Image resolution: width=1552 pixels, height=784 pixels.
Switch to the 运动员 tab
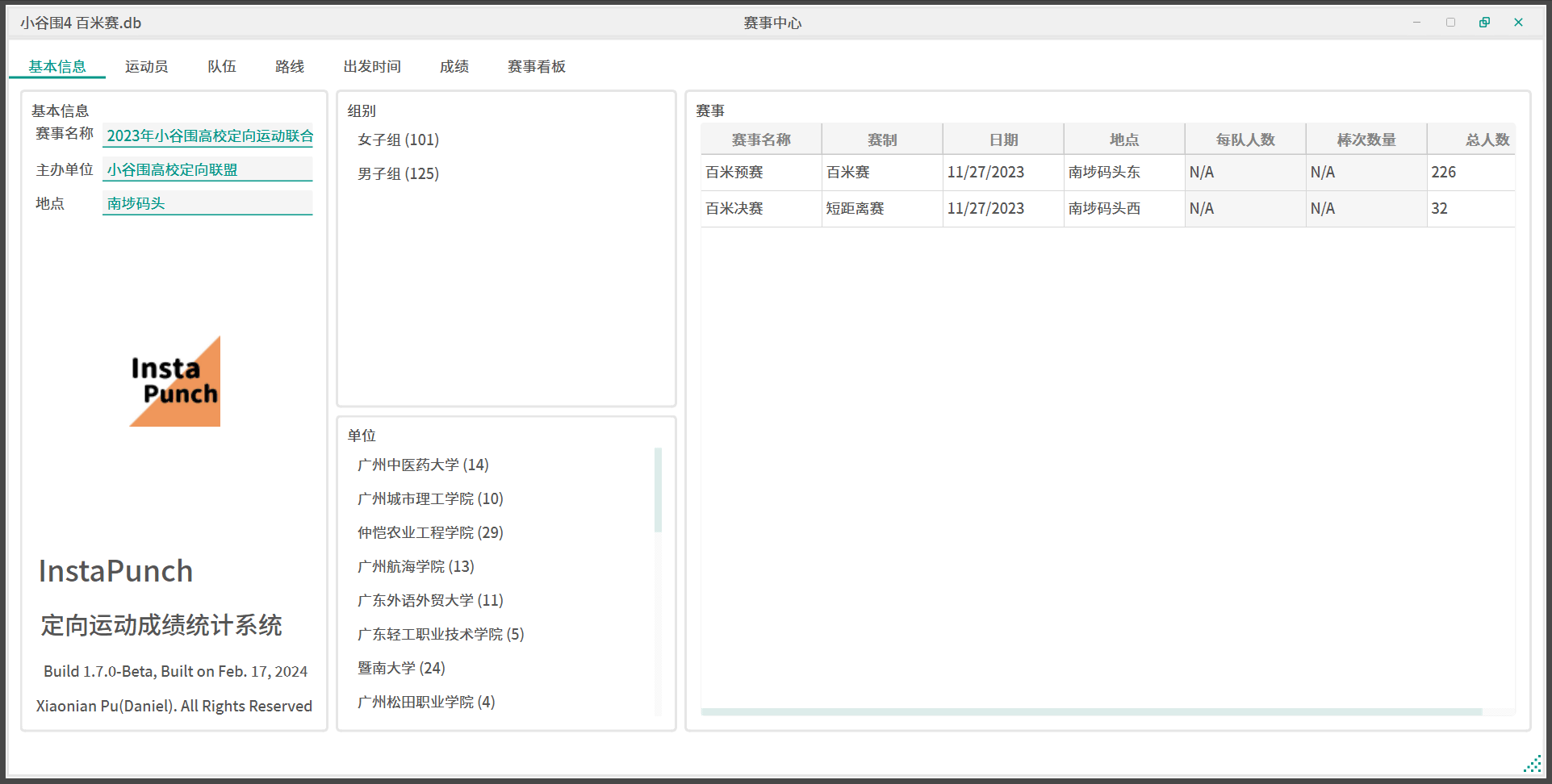pos(146,66)
